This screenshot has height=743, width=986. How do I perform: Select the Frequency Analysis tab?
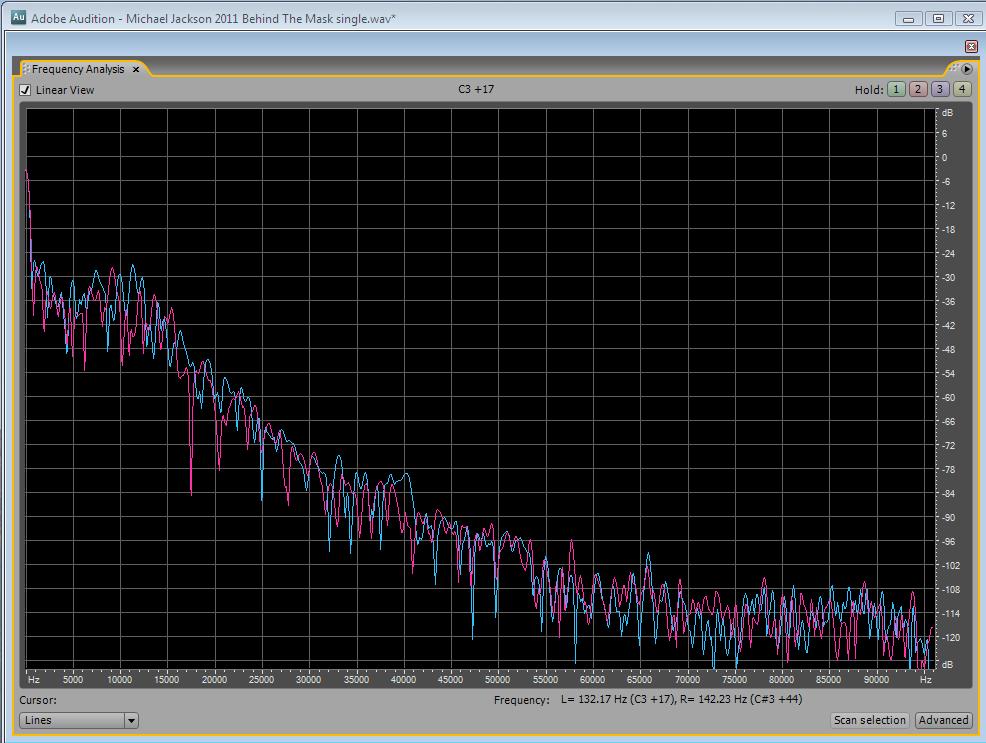(78, 69)
